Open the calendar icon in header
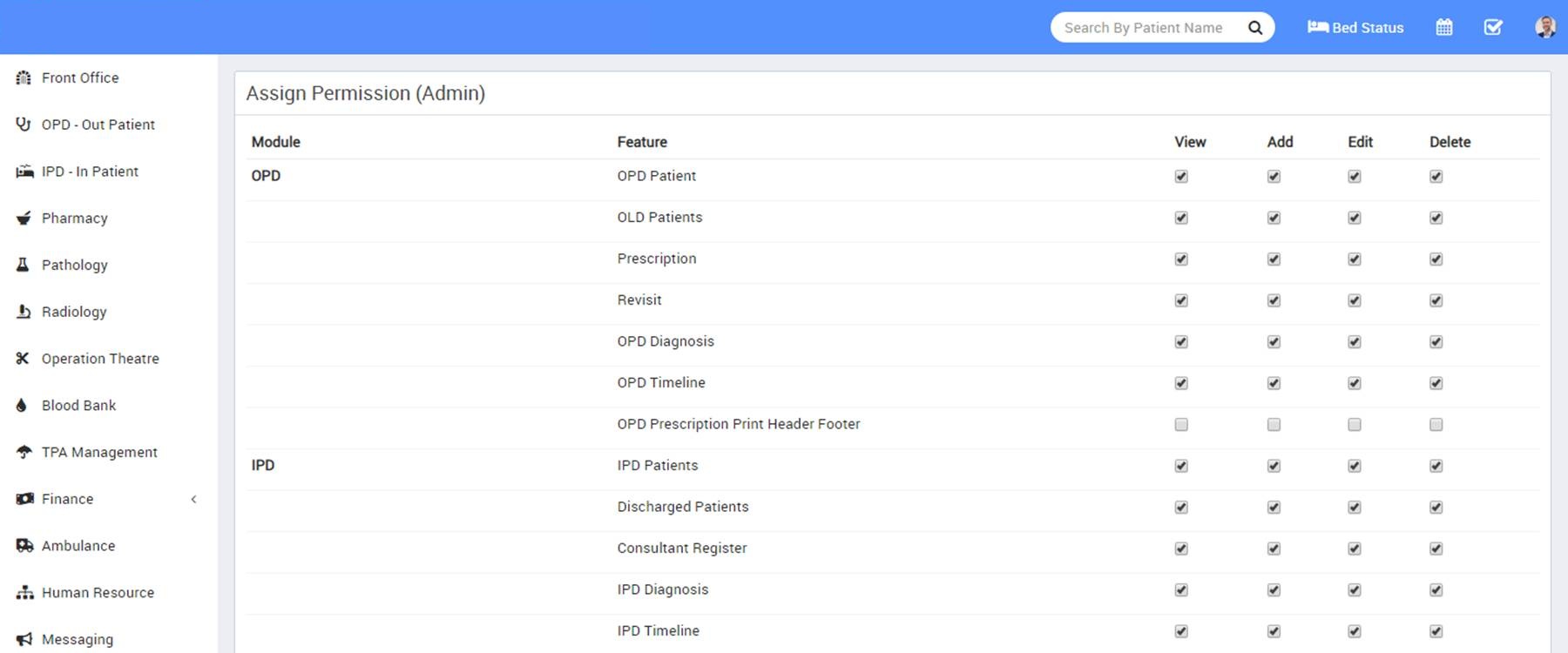This screenshot has width=1568, height=653. tap(1444, 27)
